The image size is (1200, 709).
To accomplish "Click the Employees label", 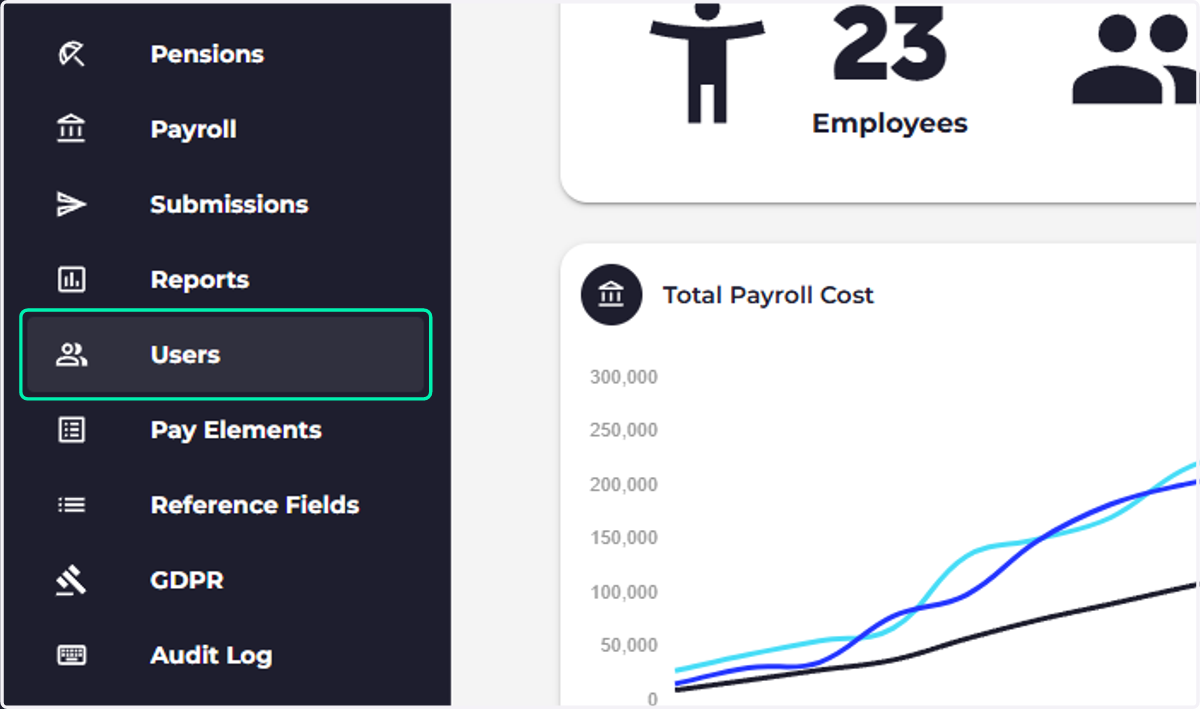I will (x=890, y=123).
